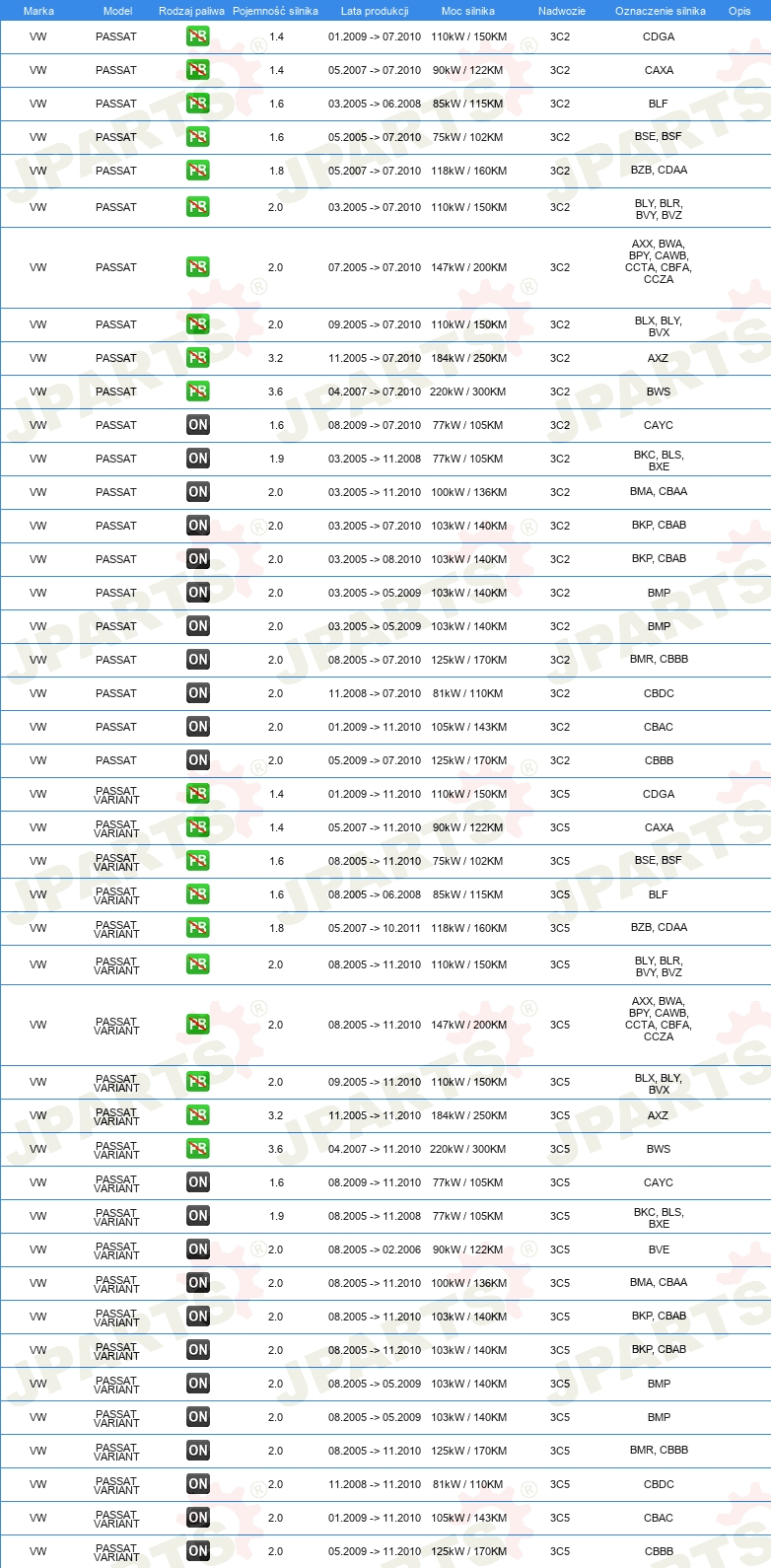The width and height of the screenshot is (771, 1568).
Task: Click the Model column header
Action: (x=117, y=11)
